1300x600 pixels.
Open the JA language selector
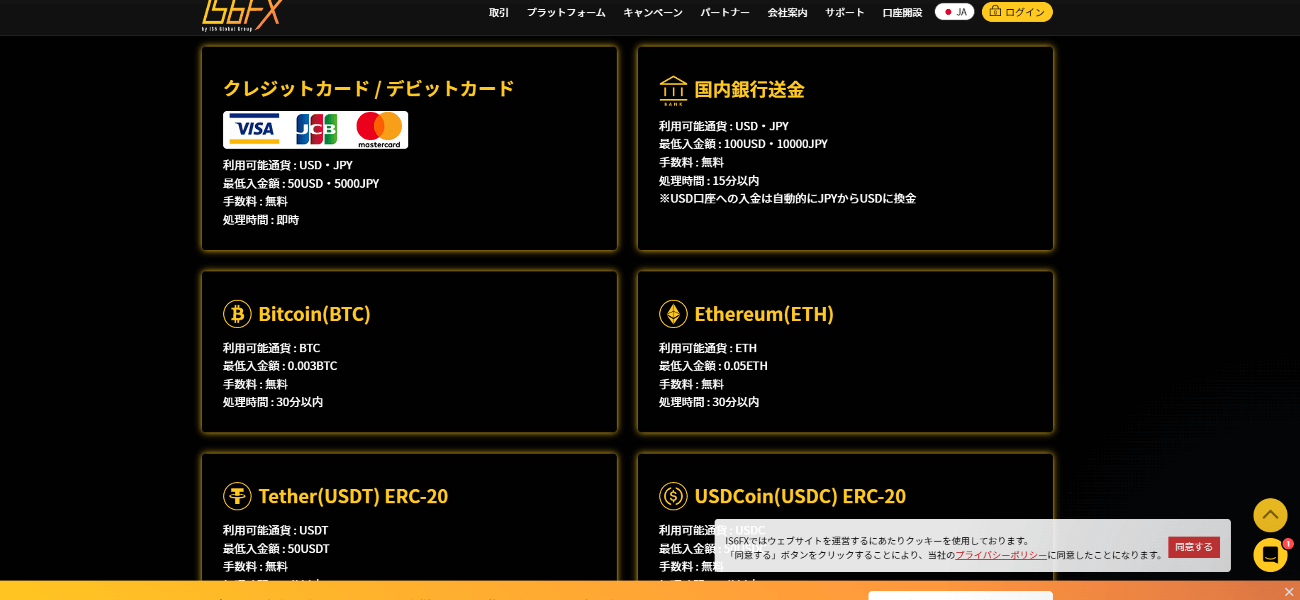954,12
